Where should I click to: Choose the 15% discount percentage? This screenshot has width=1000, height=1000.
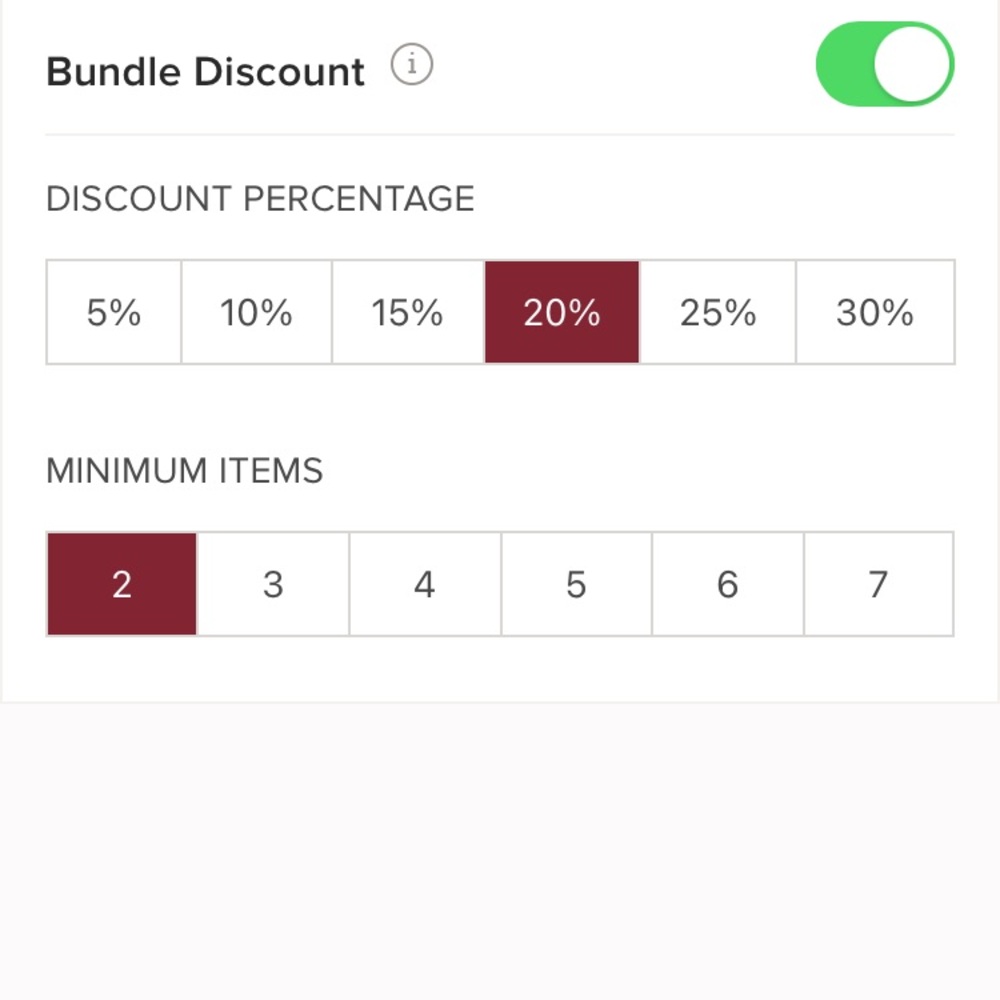coord(408,312)
